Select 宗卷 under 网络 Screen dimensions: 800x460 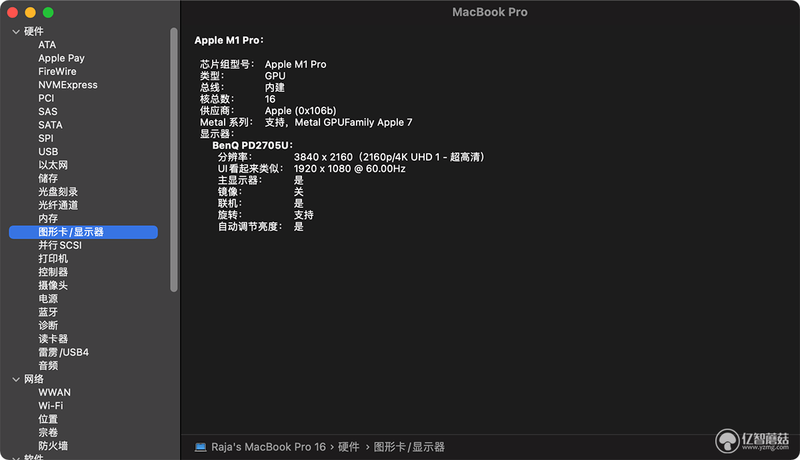pos(48,432)
